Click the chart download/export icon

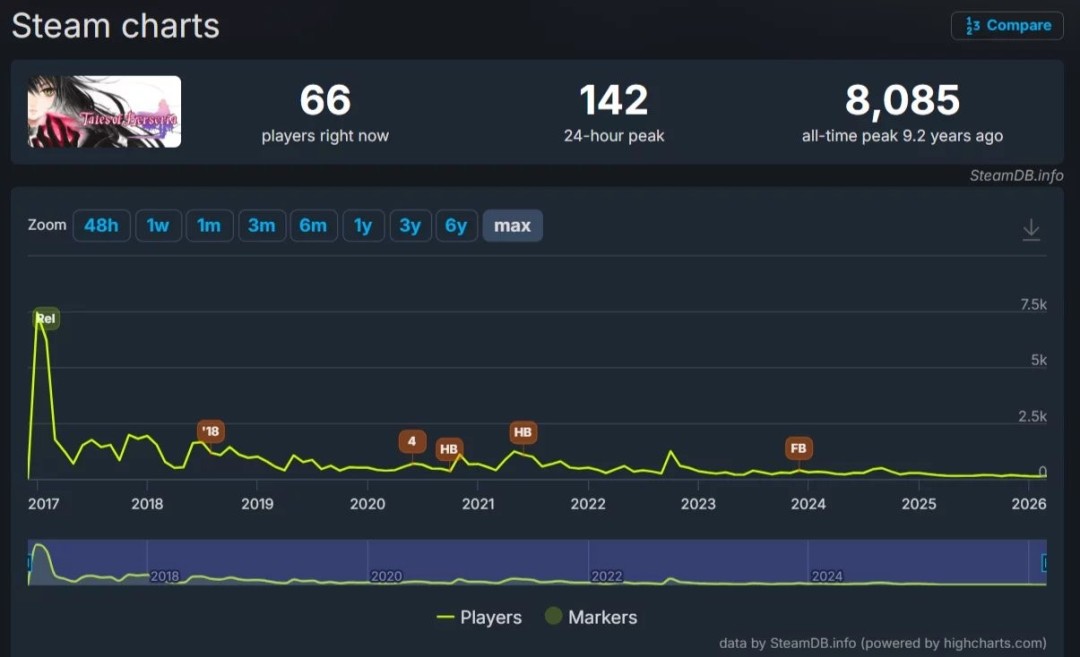(x=1031, y=228)
